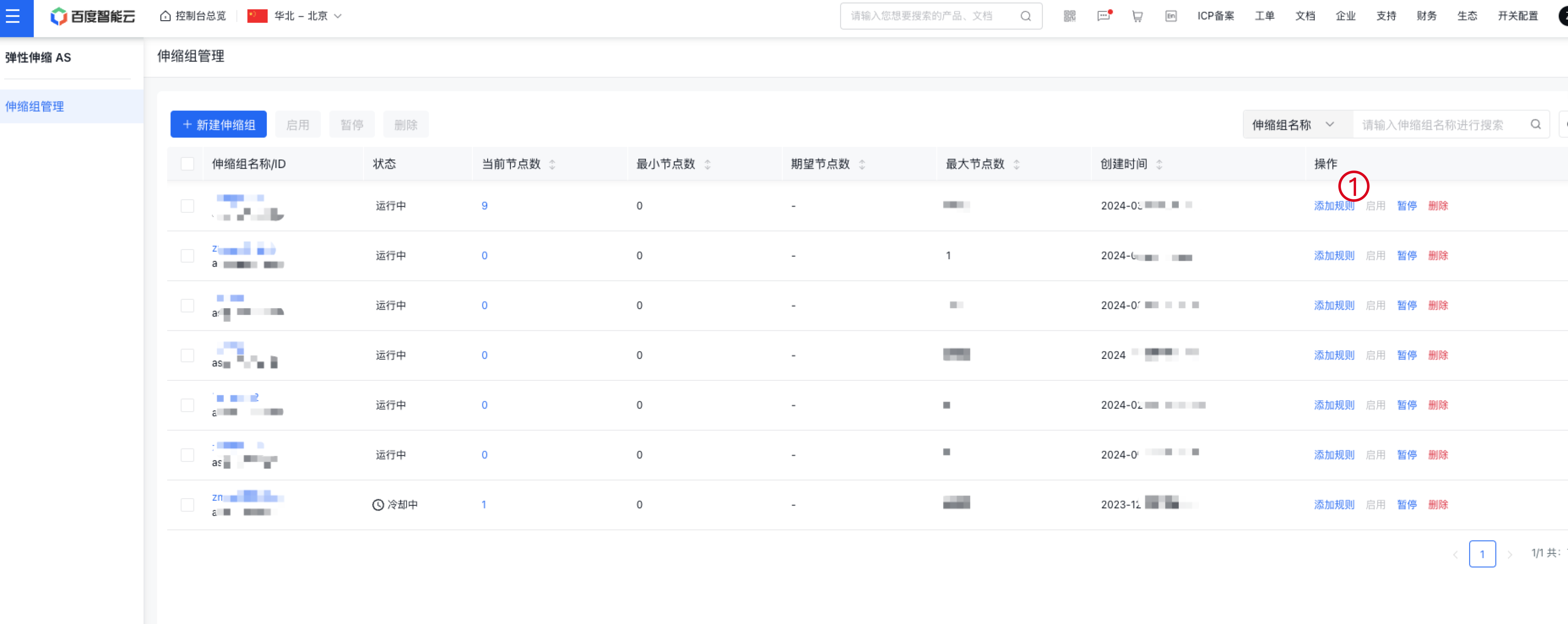This screenshot has width=1568, height=624.
Task: Open 文档 in top menu
Action: pyautogui.click(x=1305, y=16)
